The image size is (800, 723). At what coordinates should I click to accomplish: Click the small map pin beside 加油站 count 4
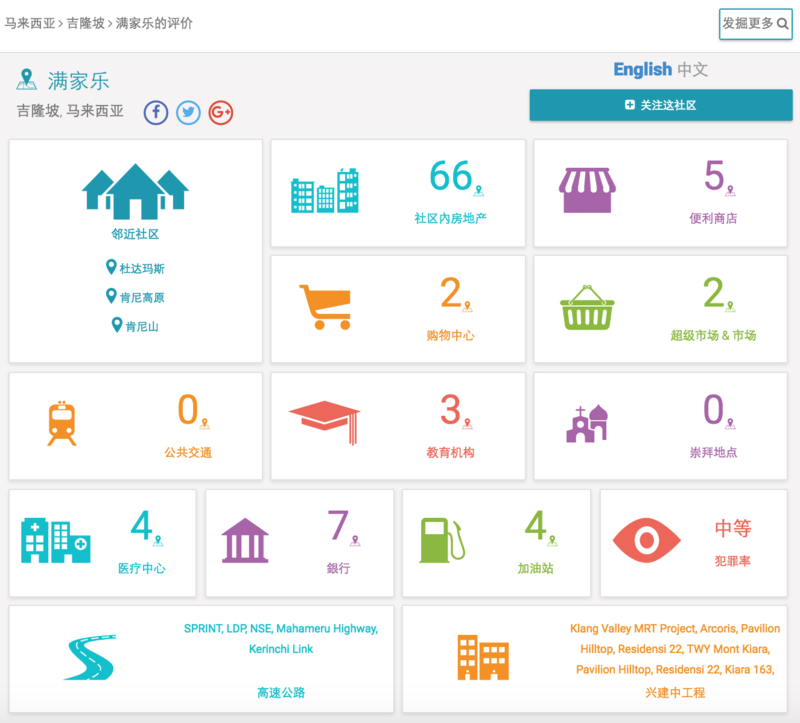tap(552, 541)
